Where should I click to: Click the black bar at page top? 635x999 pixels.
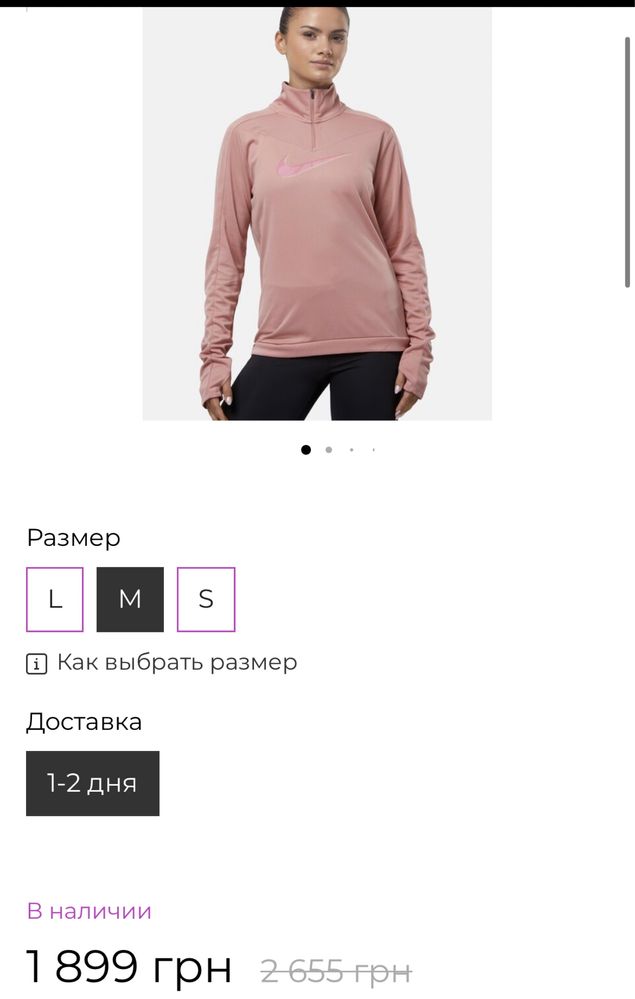317,3
